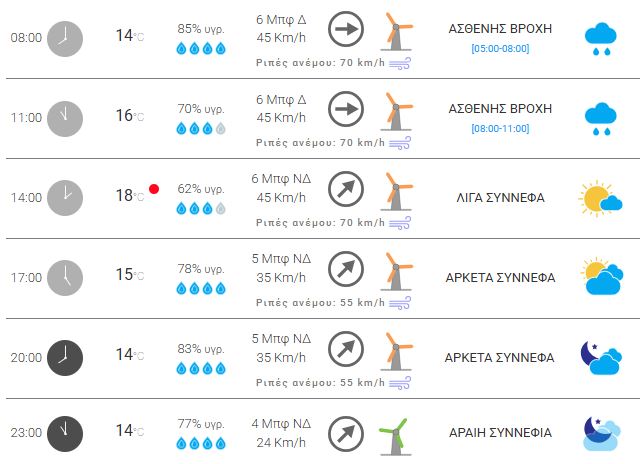Click the humidity droplets at 11:00

pos(201,128)
